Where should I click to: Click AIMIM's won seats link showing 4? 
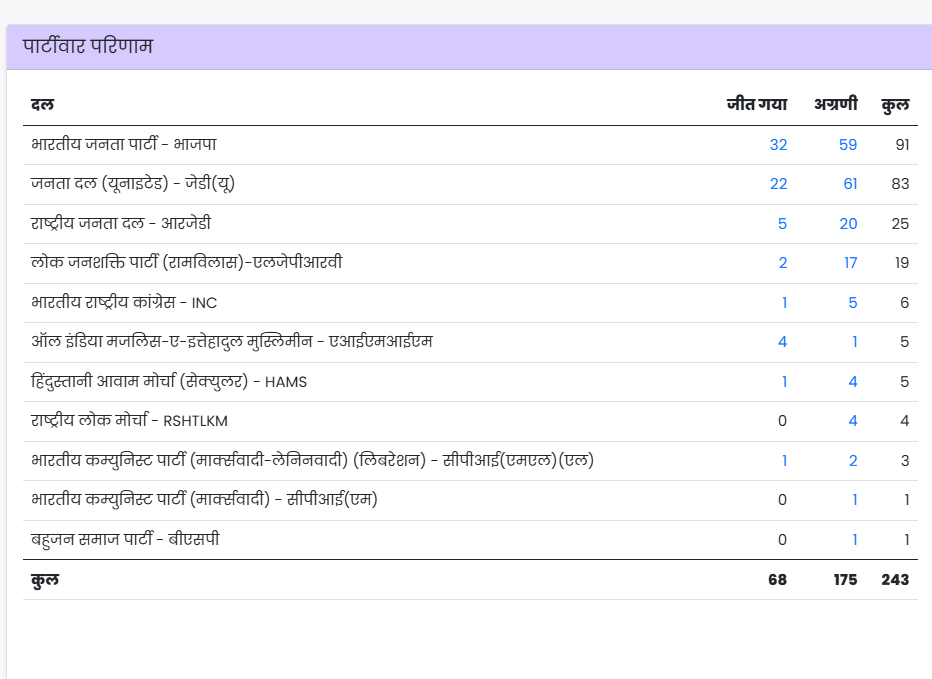coord(782,342)
